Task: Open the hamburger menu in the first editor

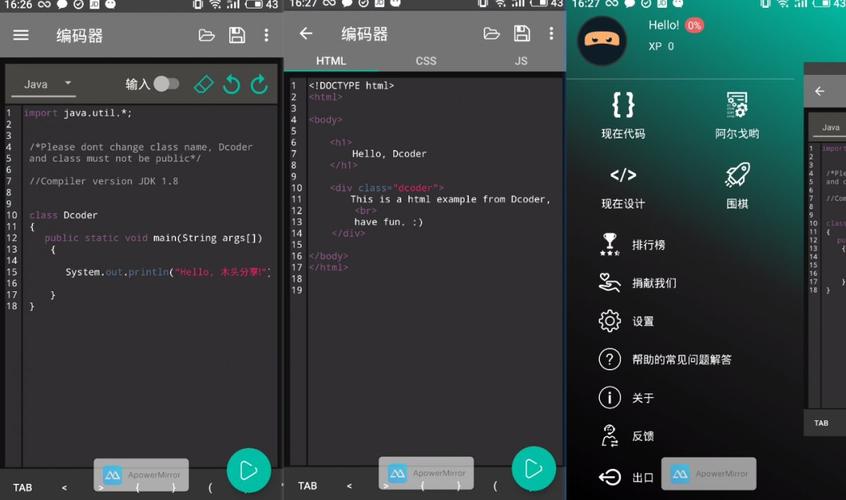Action: (21, 35)
